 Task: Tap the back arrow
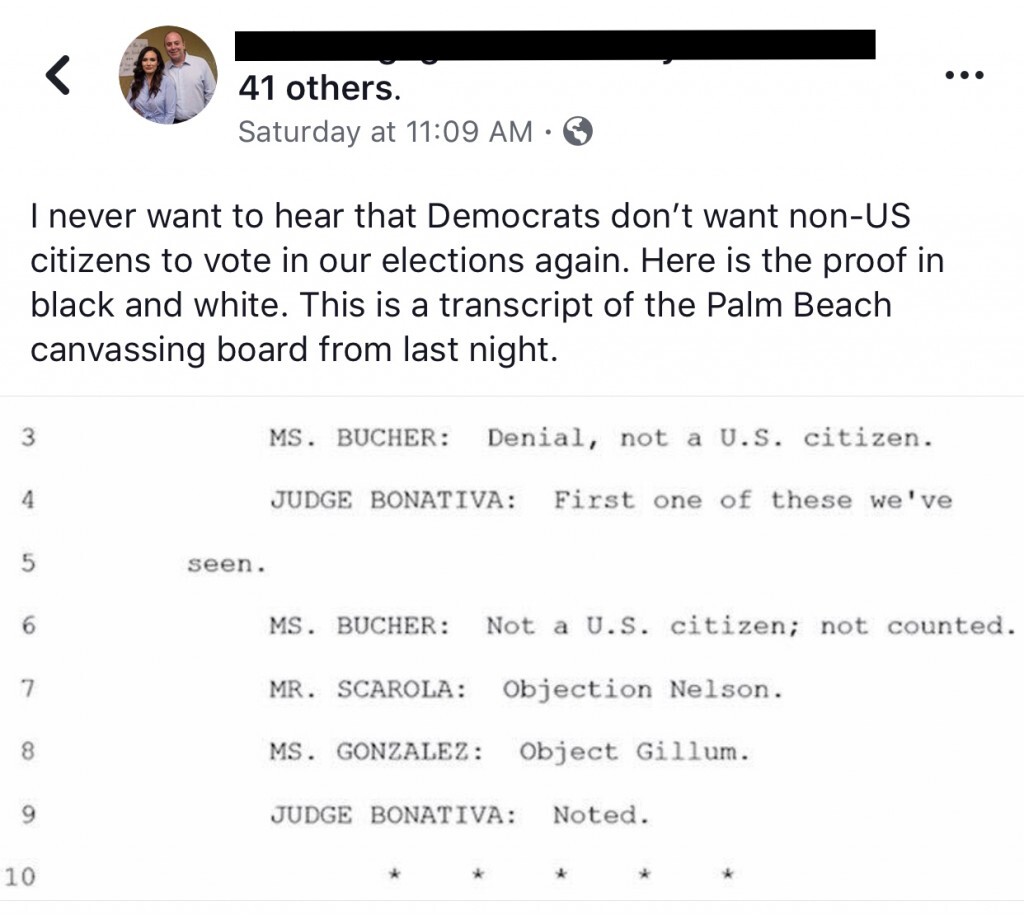point(59,76)
